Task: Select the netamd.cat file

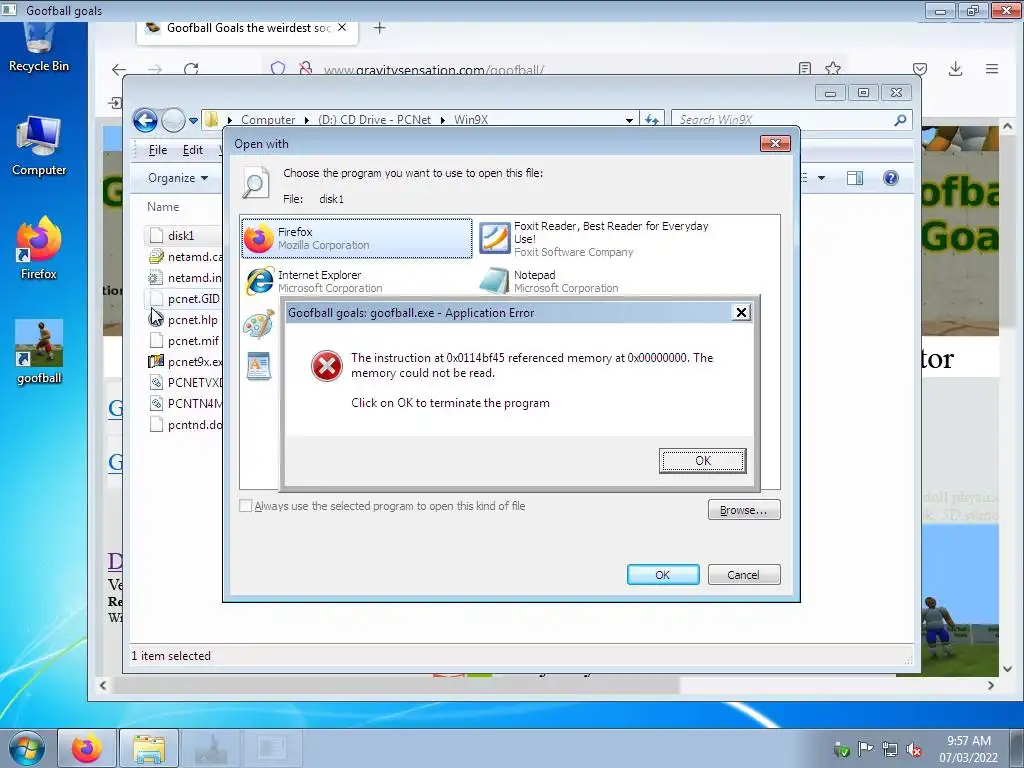Action: pos(185,257)
